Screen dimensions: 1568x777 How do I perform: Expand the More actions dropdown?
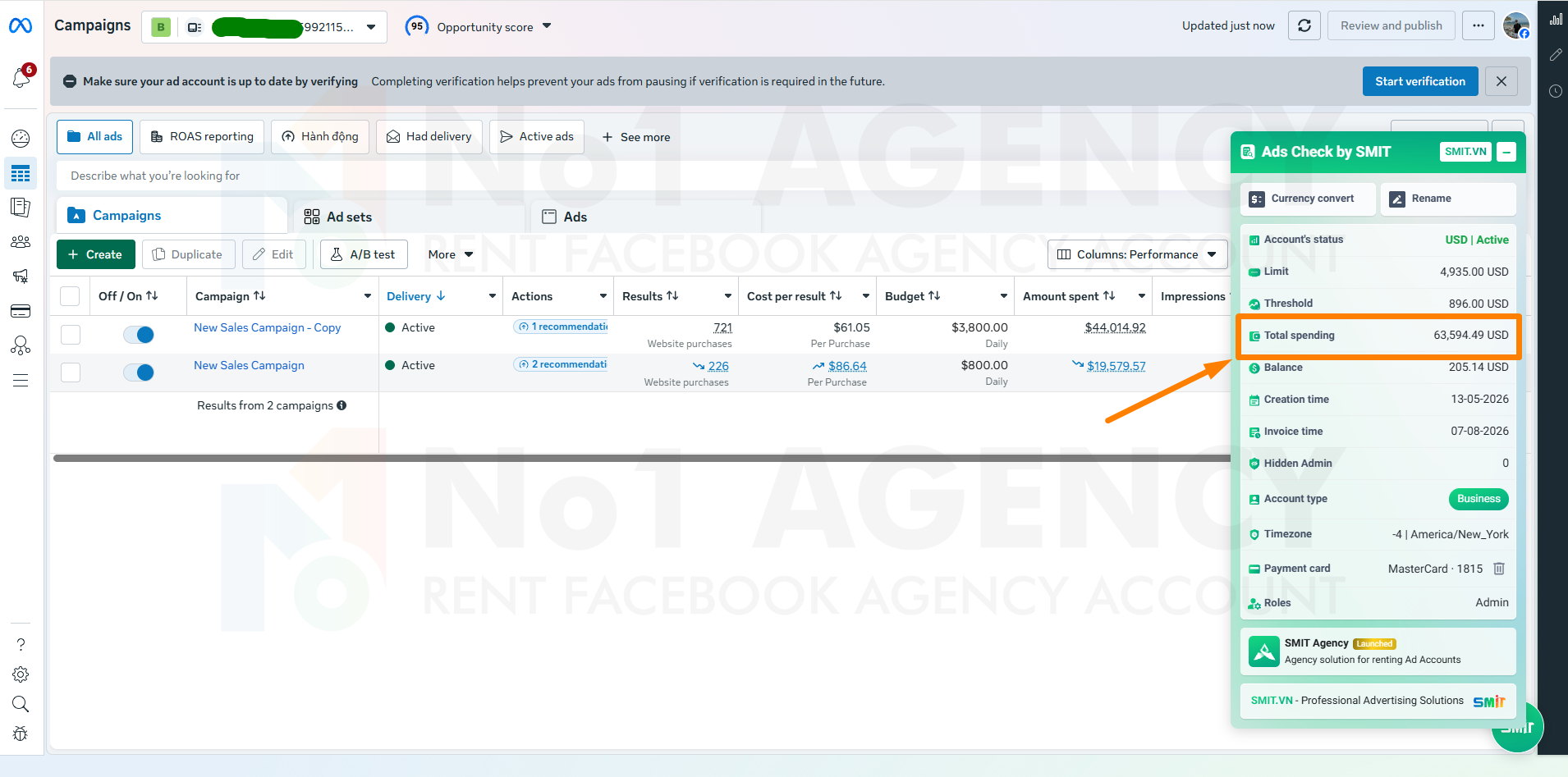(451, 254)
